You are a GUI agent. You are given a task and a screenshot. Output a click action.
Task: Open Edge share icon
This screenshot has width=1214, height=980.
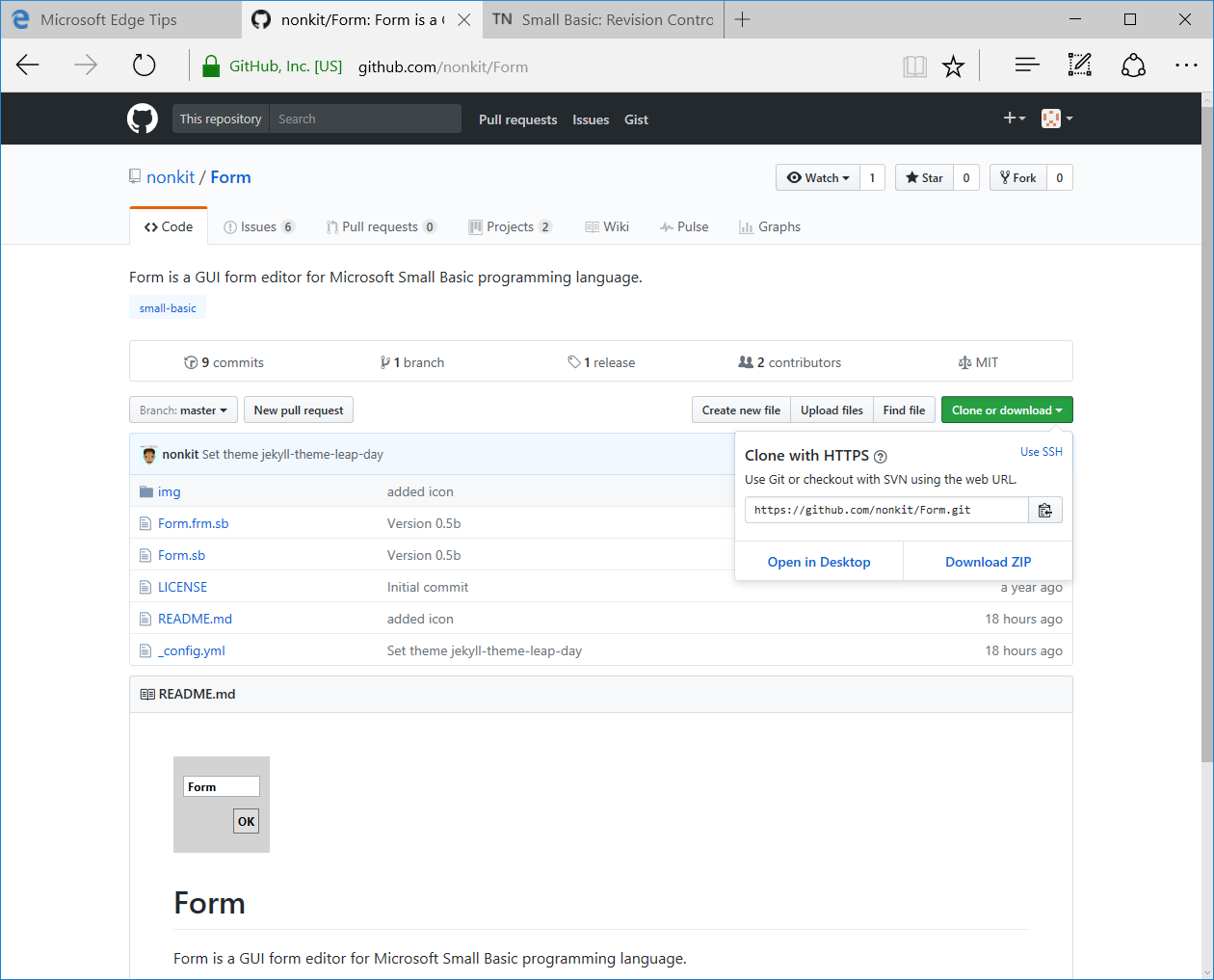point(1133,66)
